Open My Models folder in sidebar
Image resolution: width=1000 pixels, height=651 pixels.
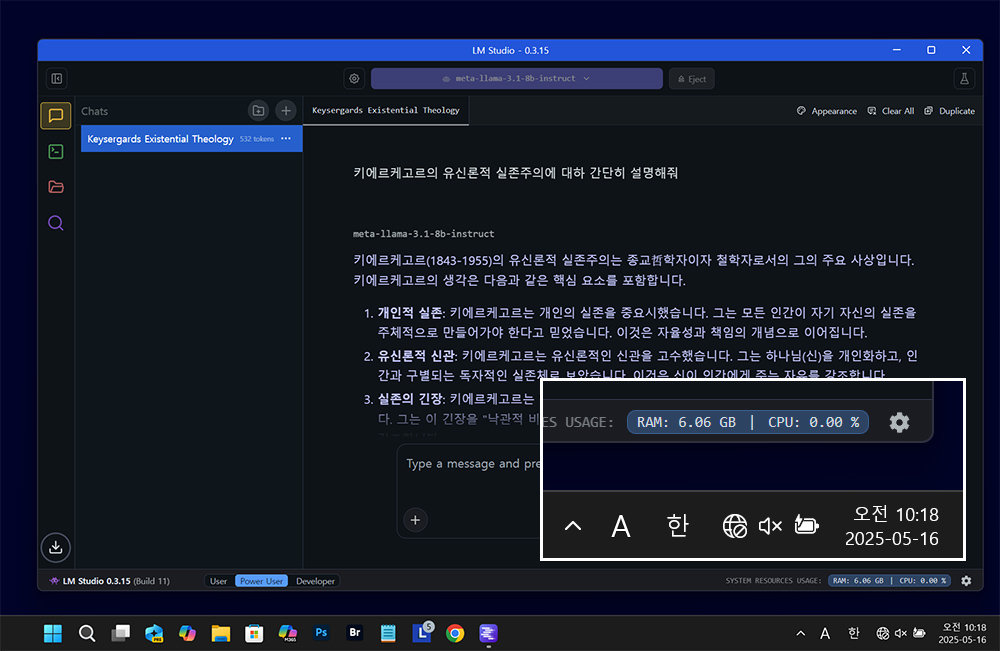click(x=56, y=187)
